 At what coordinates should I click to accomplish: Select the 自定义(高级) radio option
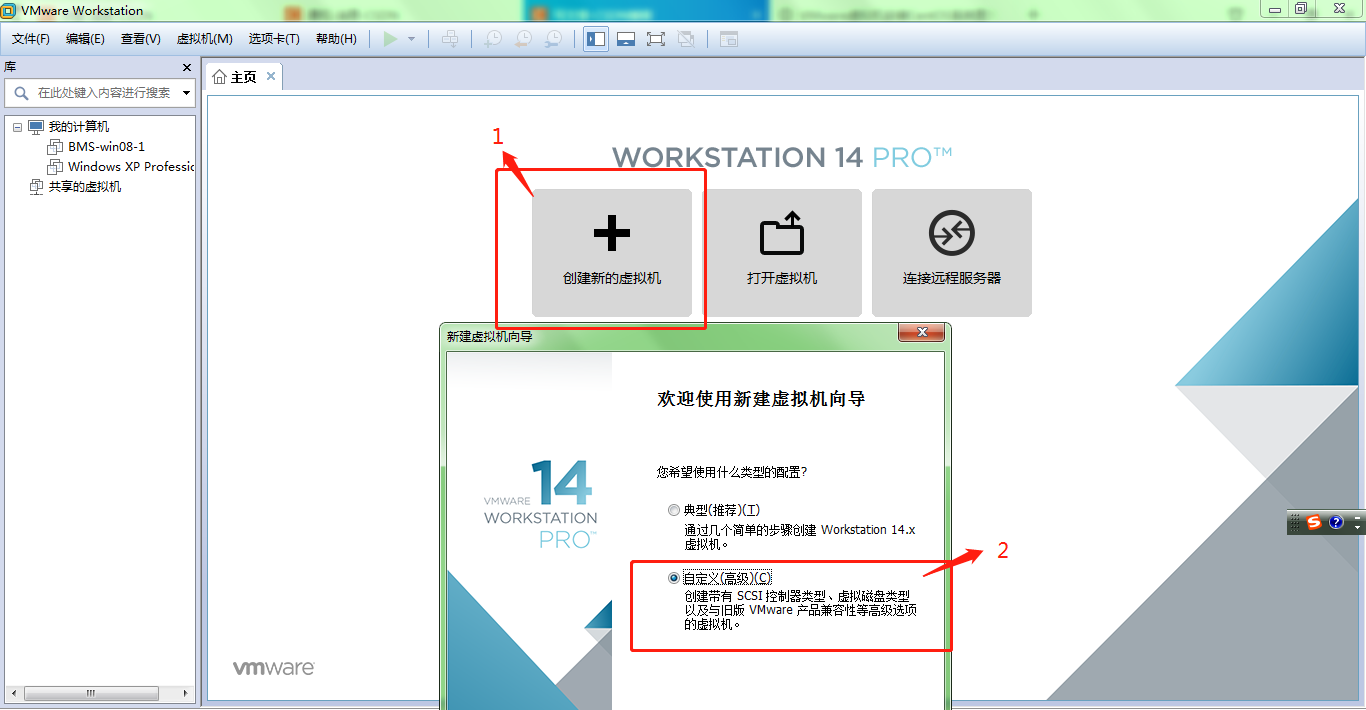click(673, 578)
